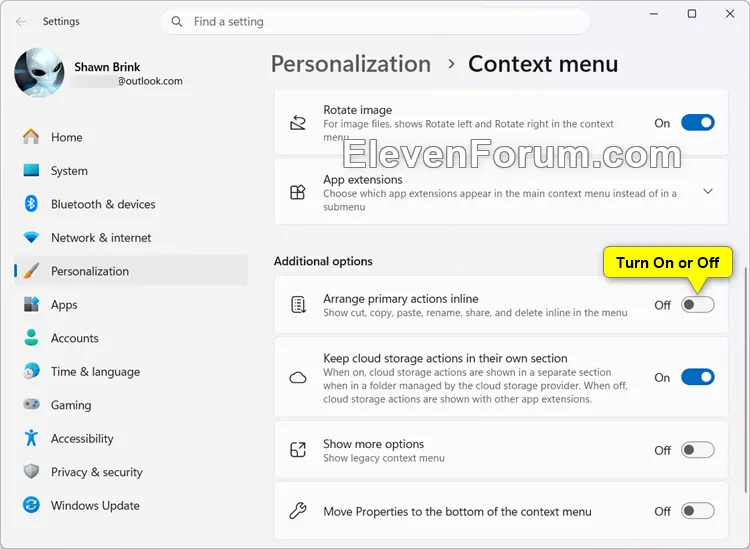Click the Apps icon in sidebar
750x549 pixels.
pos(31,304)
